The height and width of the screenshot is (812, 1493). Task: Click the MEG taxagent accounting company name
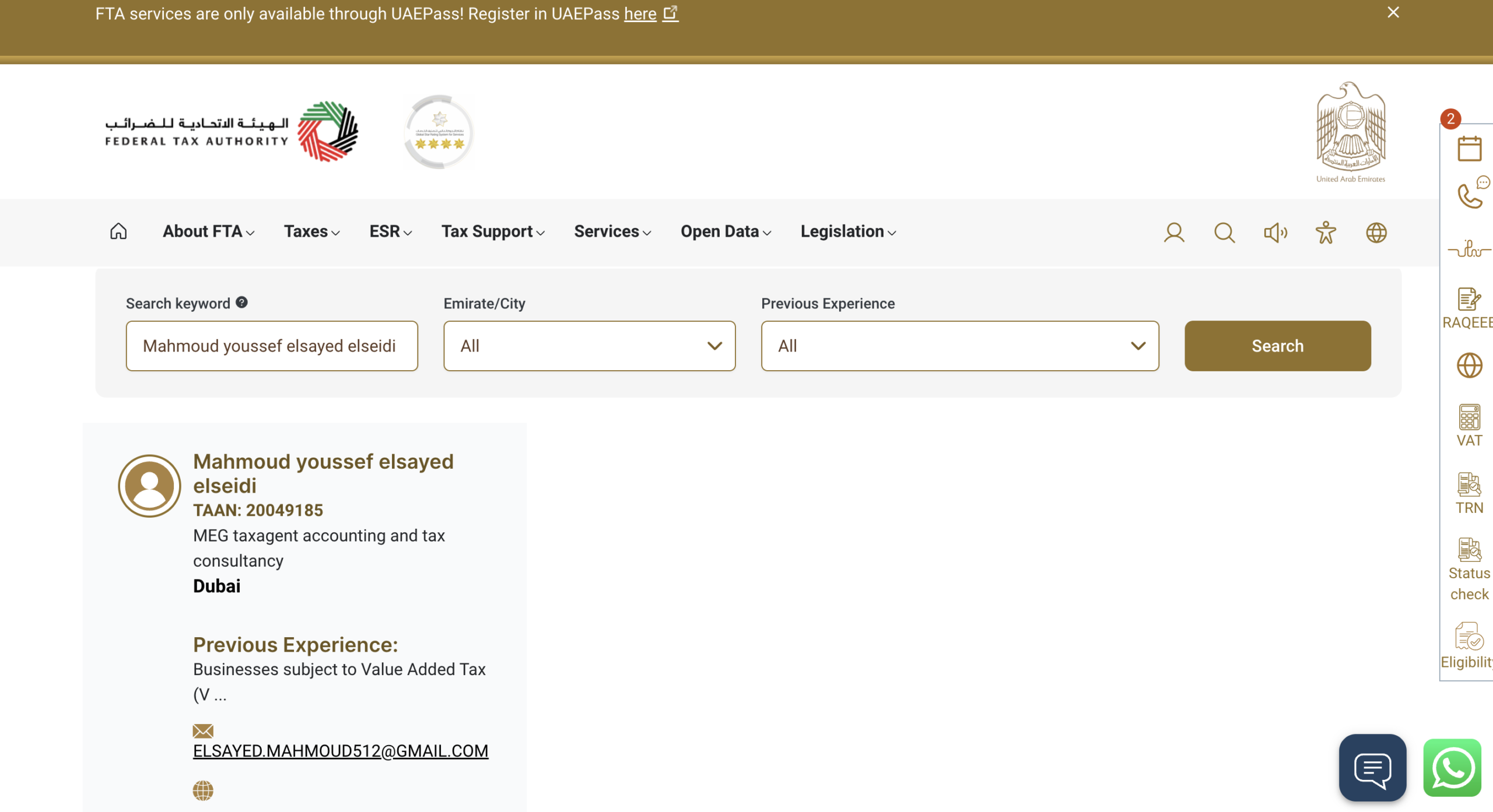click(319, 548)
